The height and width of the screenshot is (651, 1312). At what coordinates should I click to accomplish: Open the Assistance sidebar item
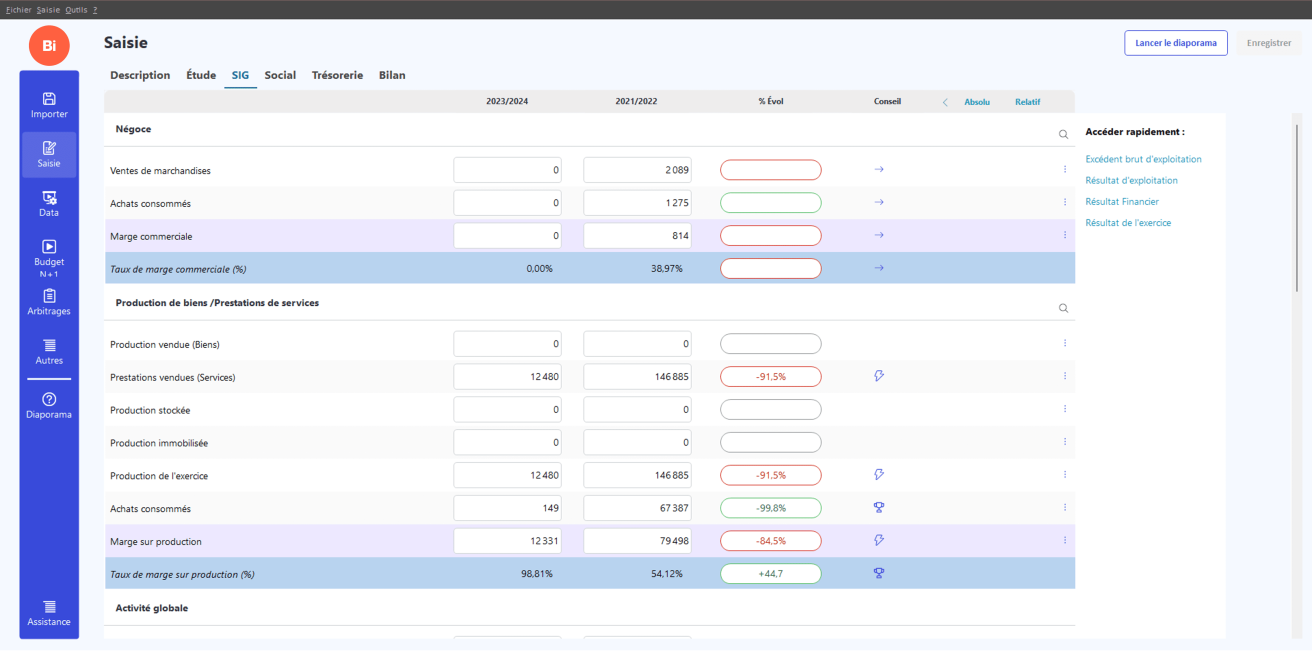(49, 613)
